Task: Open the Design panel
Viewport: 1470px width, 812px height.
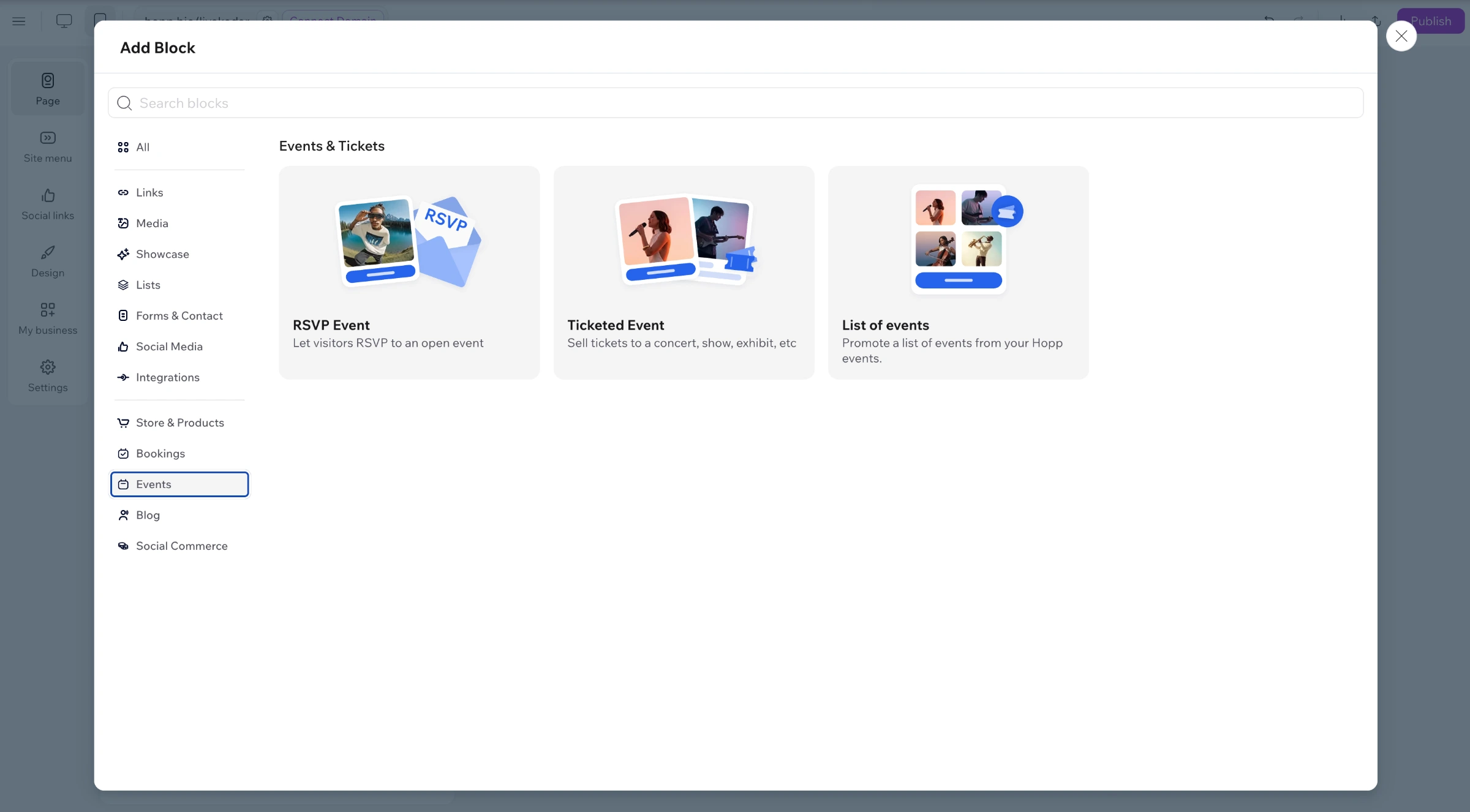Action: coord(48,261)
